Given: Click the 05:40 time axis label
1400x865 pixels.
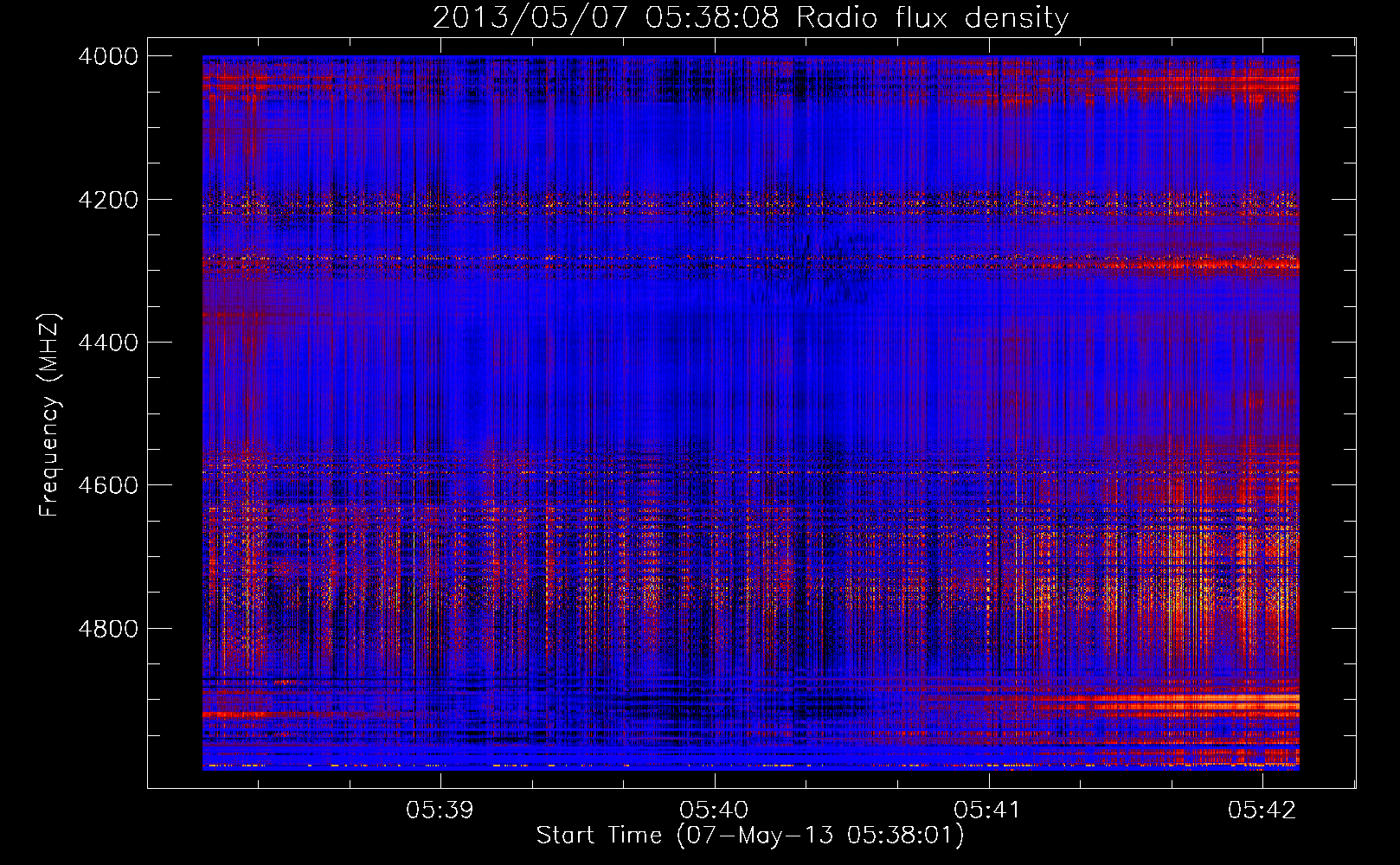Looking at the screenshot, I should click(714, 810).
